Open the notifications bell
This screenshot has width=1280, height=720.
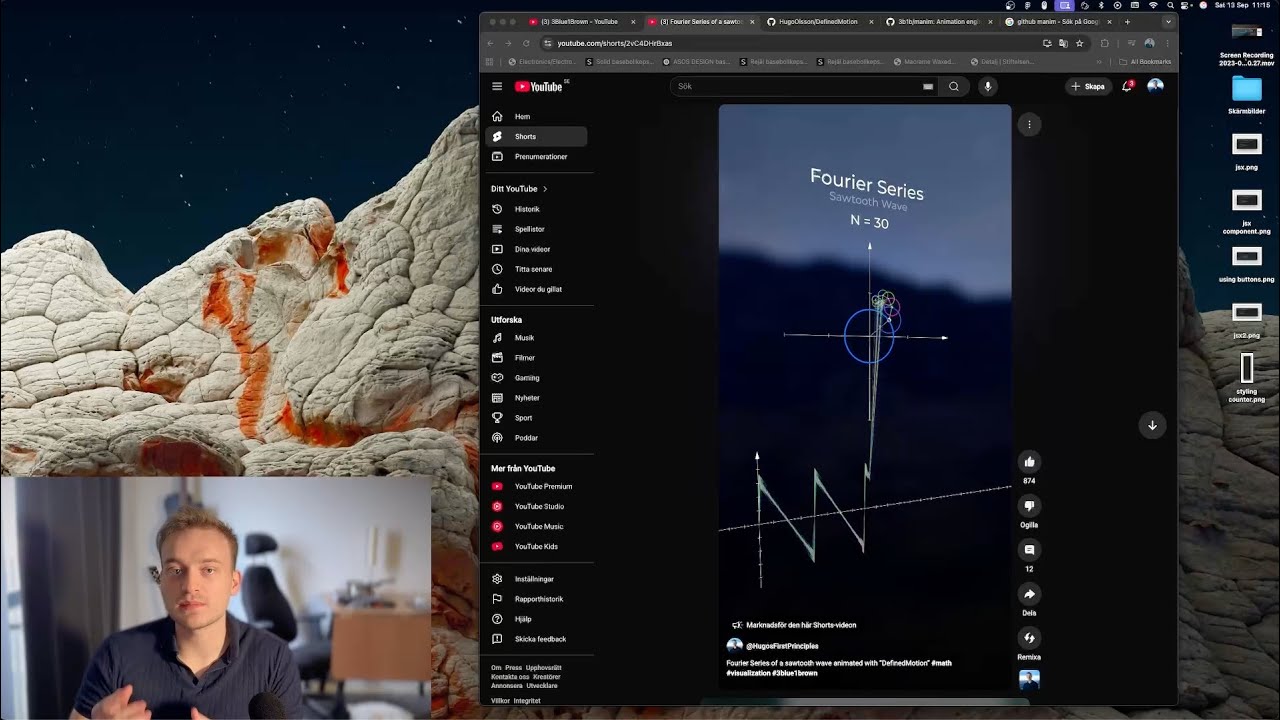click(1127, 86)
